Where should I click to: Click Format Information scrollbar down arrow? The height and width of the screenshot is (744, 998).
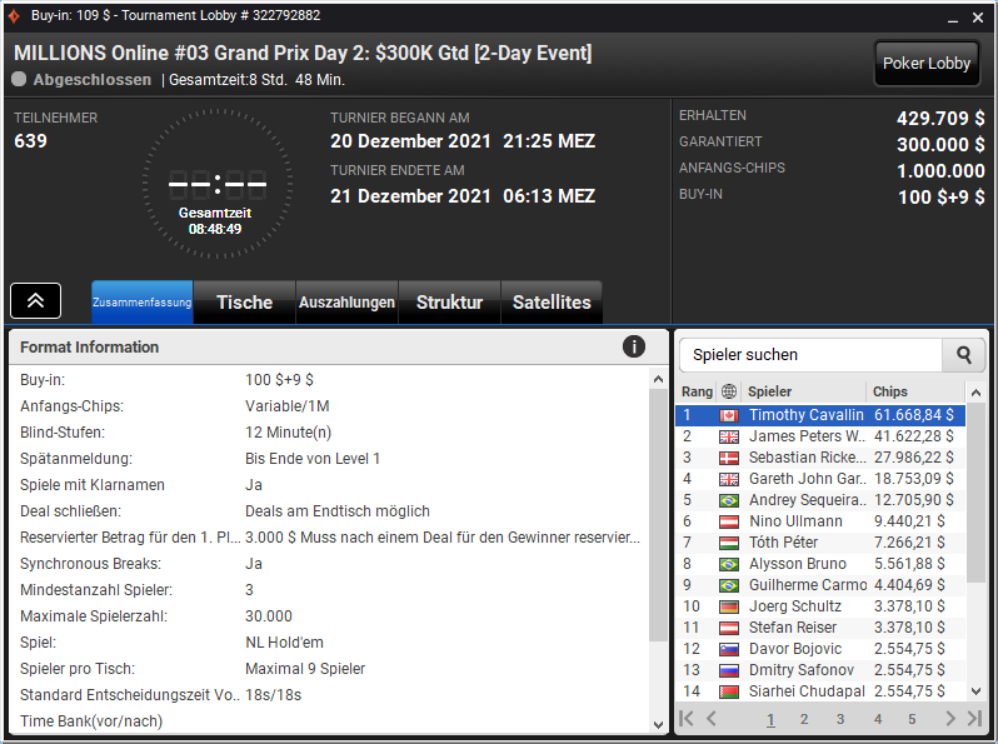(658, 725)
